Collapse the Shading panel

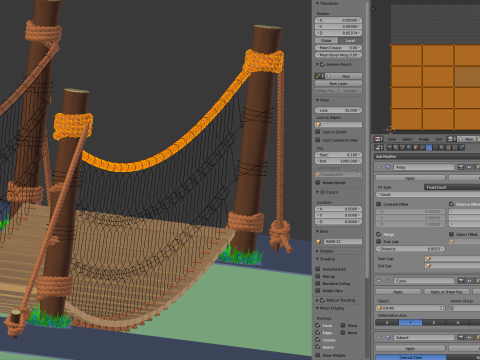point(317,259)
